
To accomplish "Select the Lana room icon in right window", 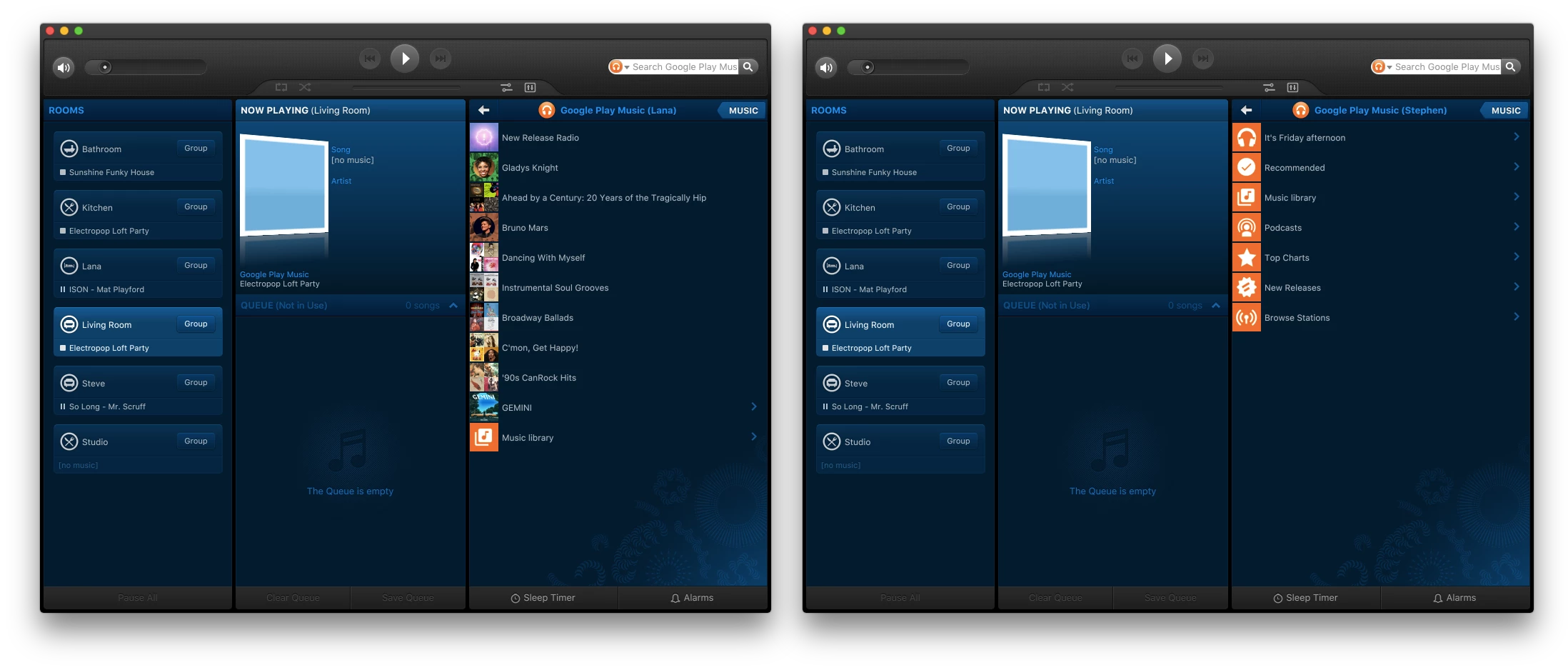I will 831,266.
